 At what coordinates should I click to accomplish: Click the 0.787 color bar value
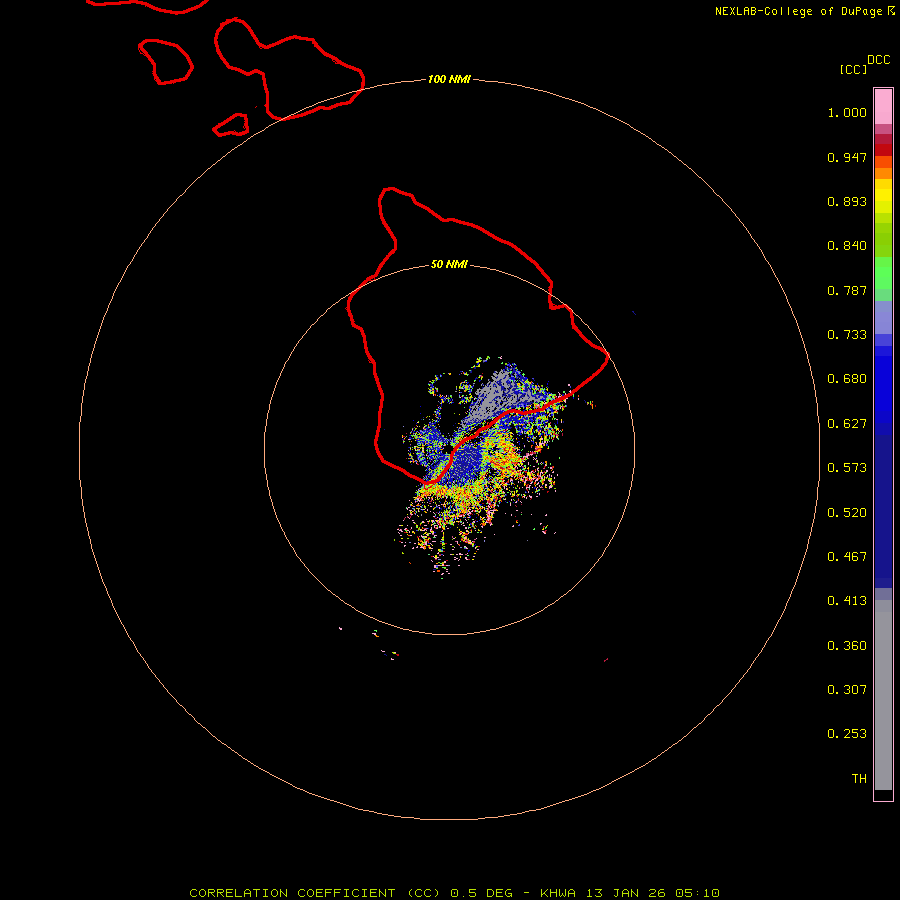847,290
